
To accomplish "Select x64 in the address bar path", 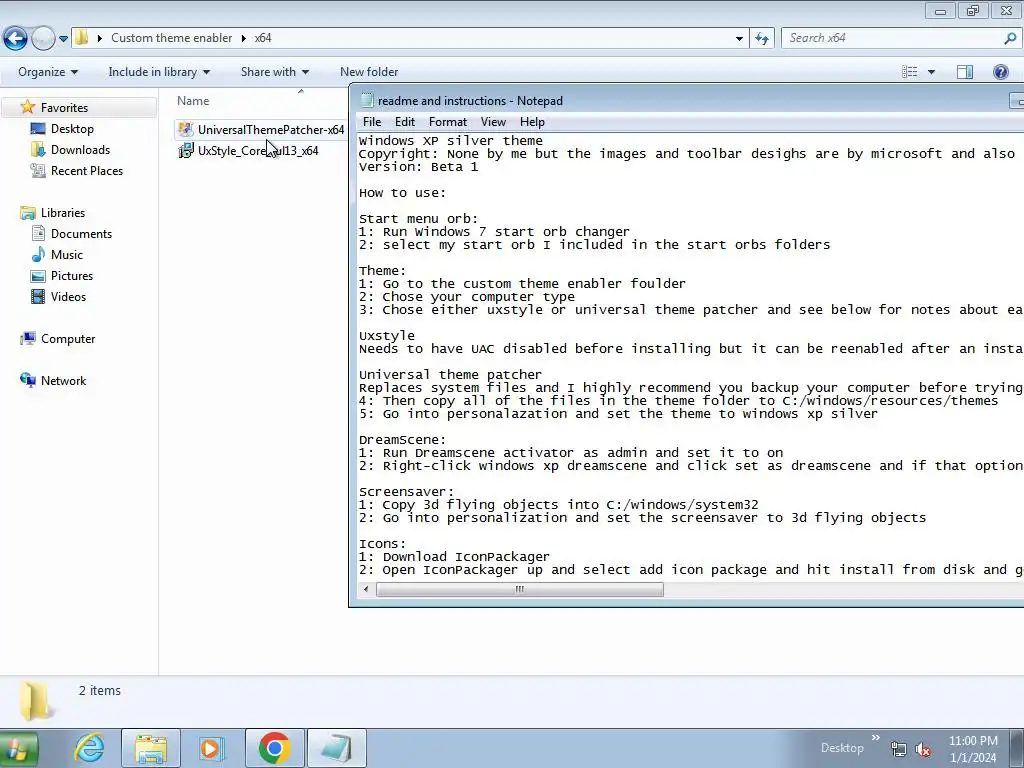I will click(263, 38).
